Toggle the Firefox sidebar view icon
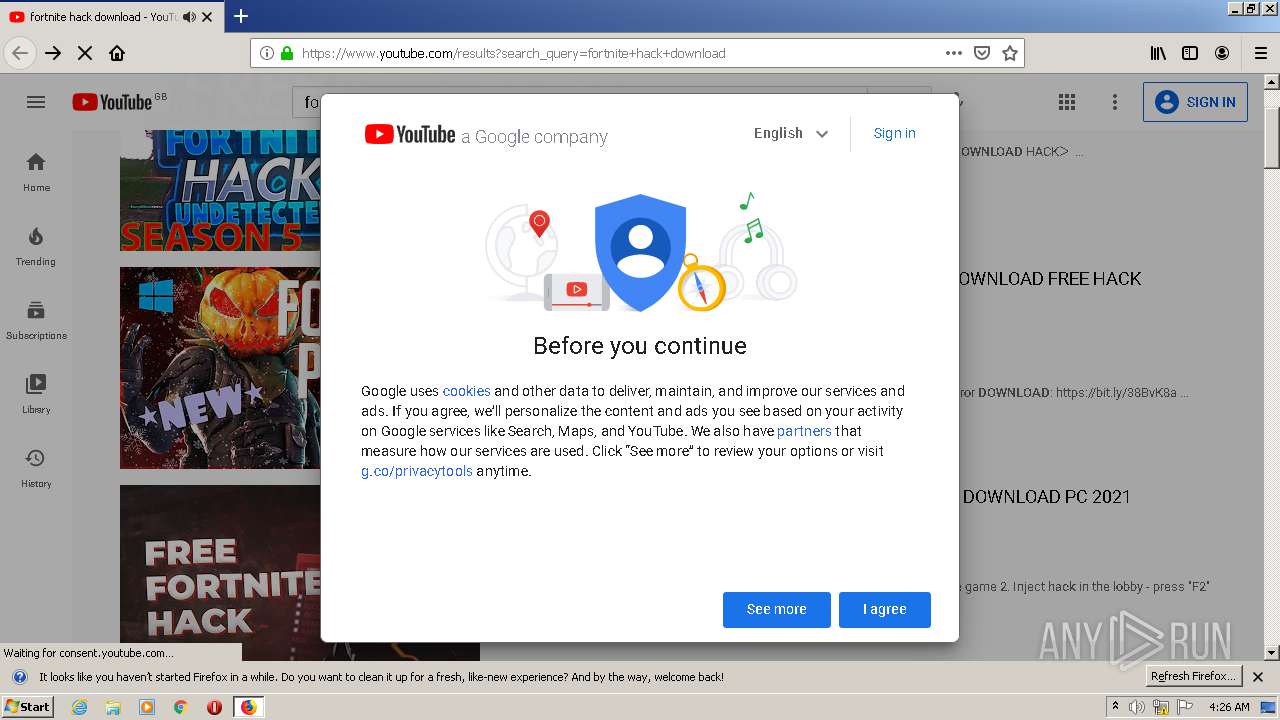 coord(1190,53)
